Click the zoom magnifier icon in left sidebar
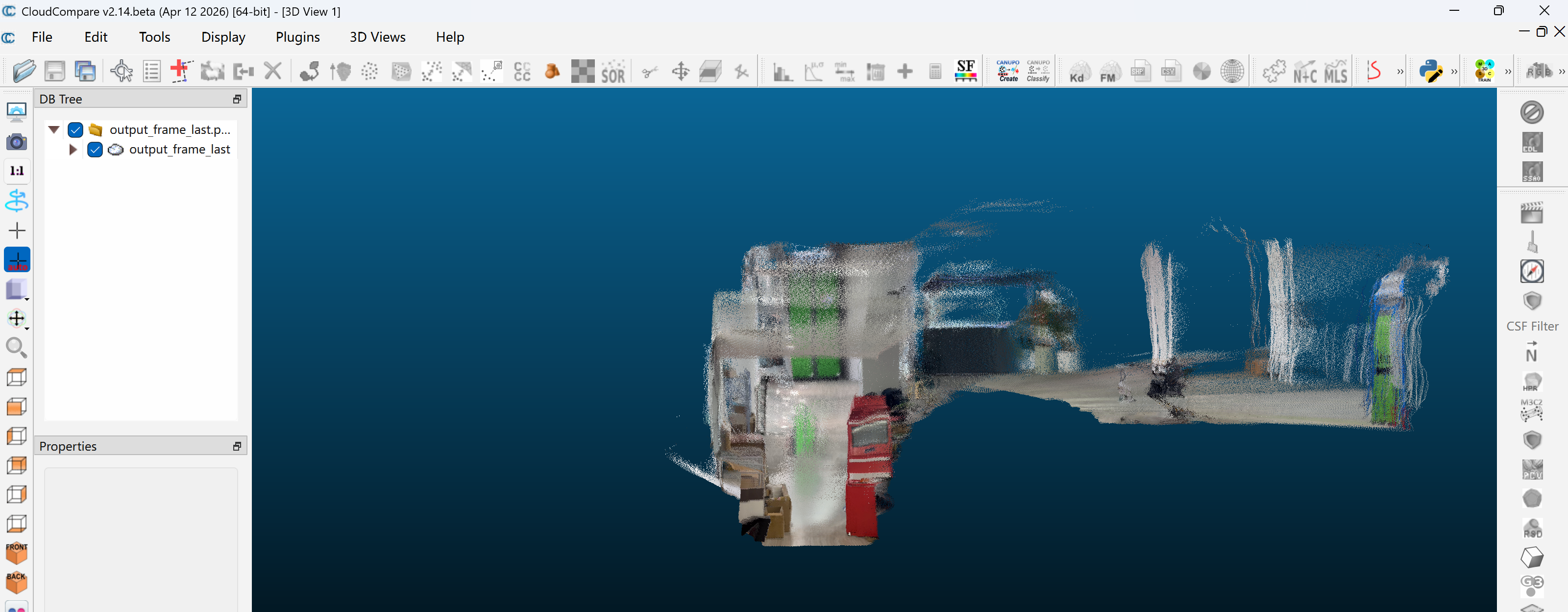The height and width of the screenshot is (612, 1568). 17,348
